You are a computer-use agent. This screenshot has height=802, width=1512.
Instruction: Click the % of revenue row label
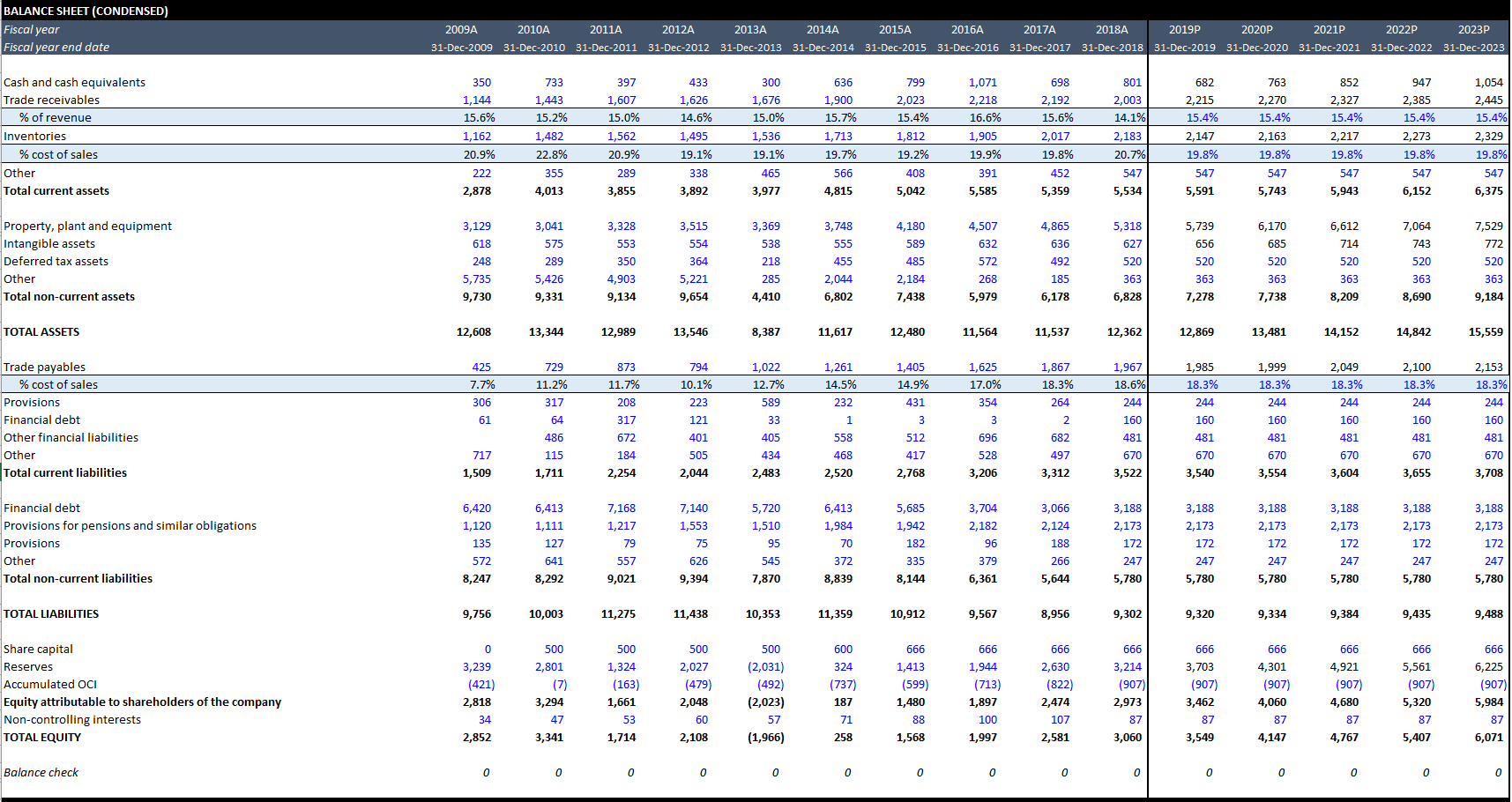[56, 118]
